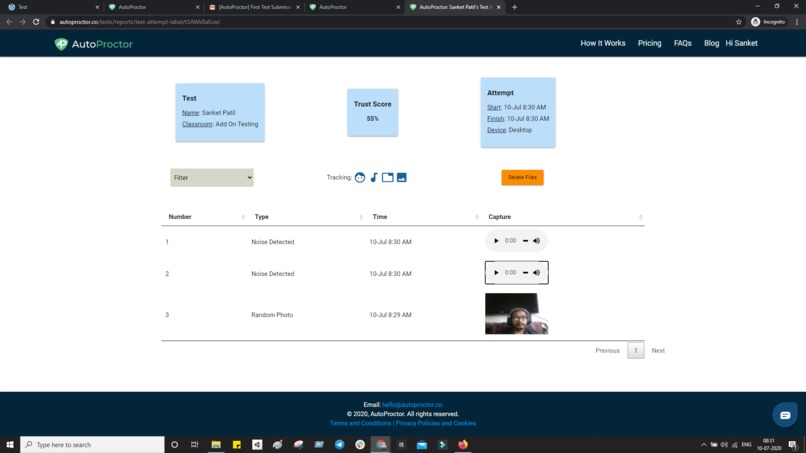Toggle audio tracking music note icon
Viewport: 806px width, 453px height.
374,177
